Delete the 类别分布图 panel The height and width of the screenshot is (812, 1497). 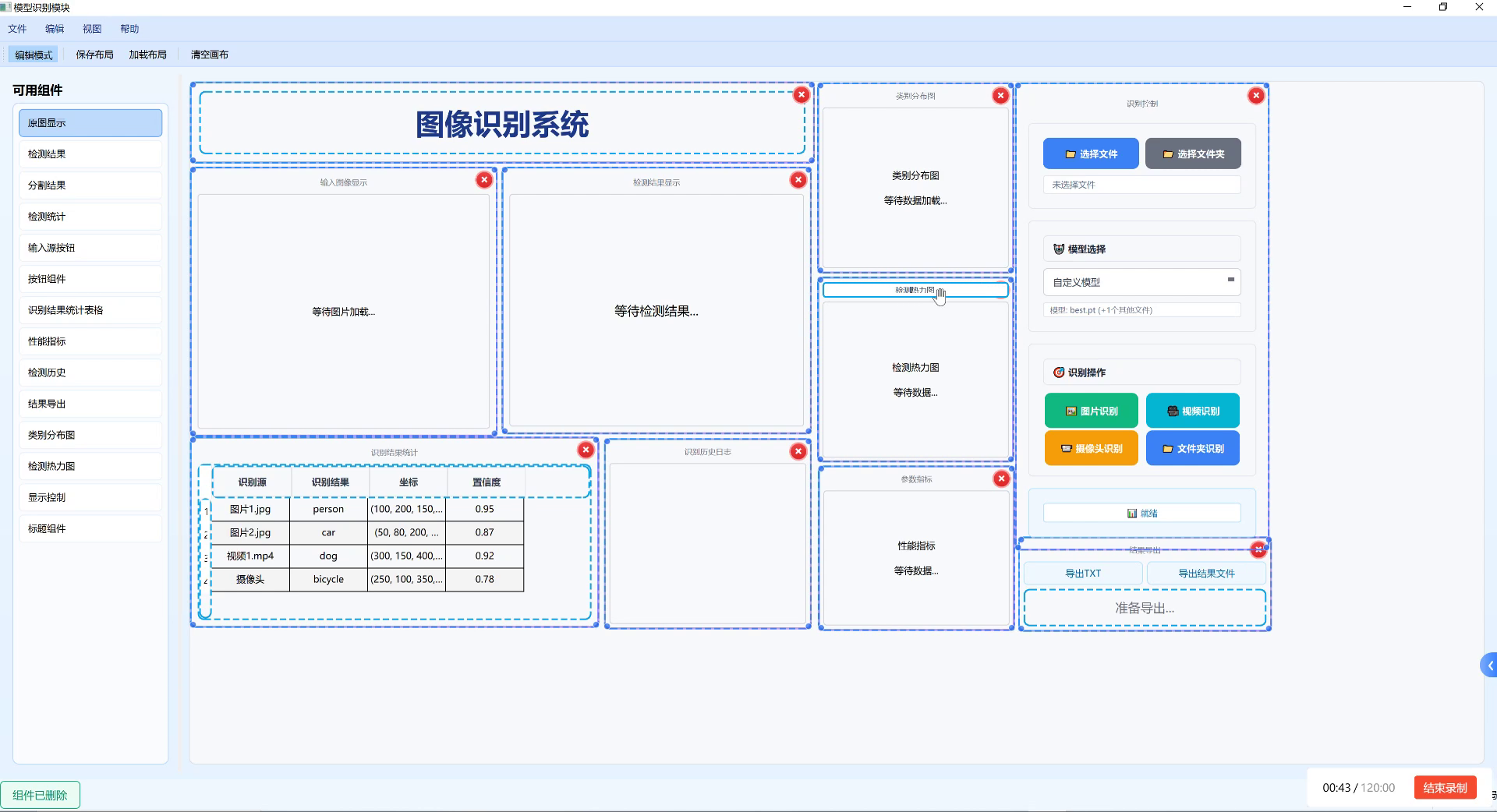click(x=1000, y=95)
